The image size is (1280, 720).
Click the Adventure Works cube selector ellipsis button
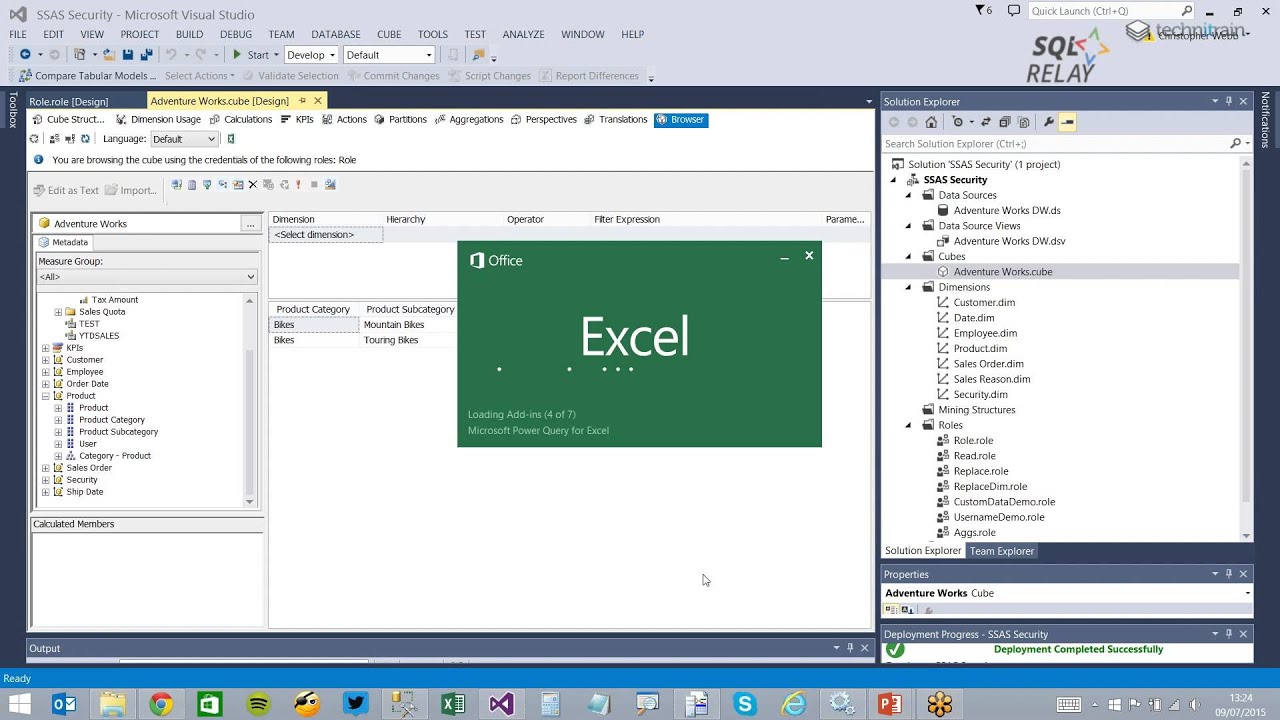[251, 224]
